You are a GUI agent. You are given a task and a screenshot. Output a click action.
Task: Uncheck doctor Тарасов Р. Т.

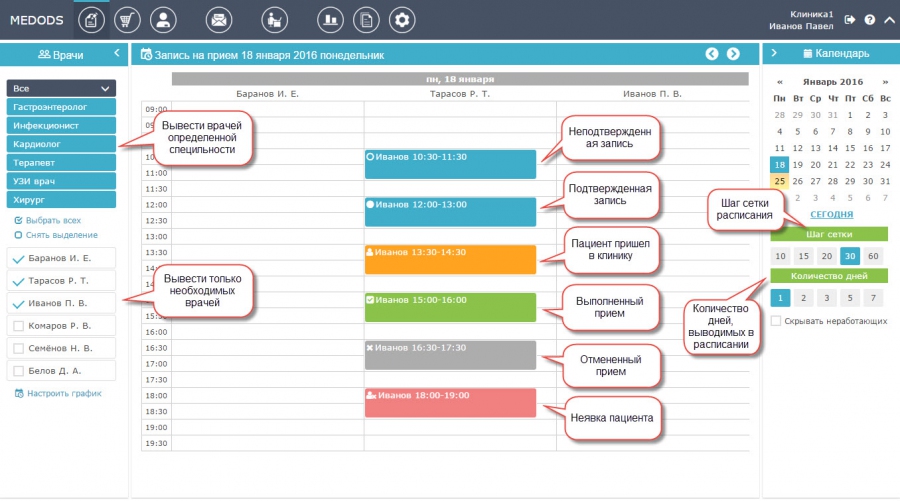(x=18, y=281)
